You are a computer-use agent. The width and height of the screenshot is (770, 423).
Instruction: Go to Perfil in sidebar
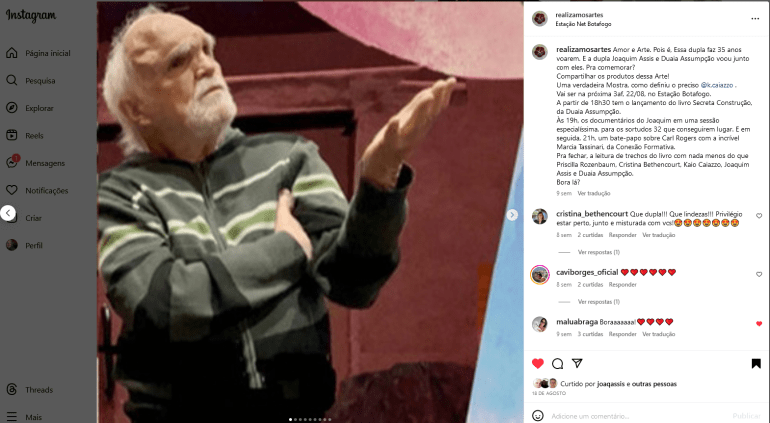pos(25,245)
